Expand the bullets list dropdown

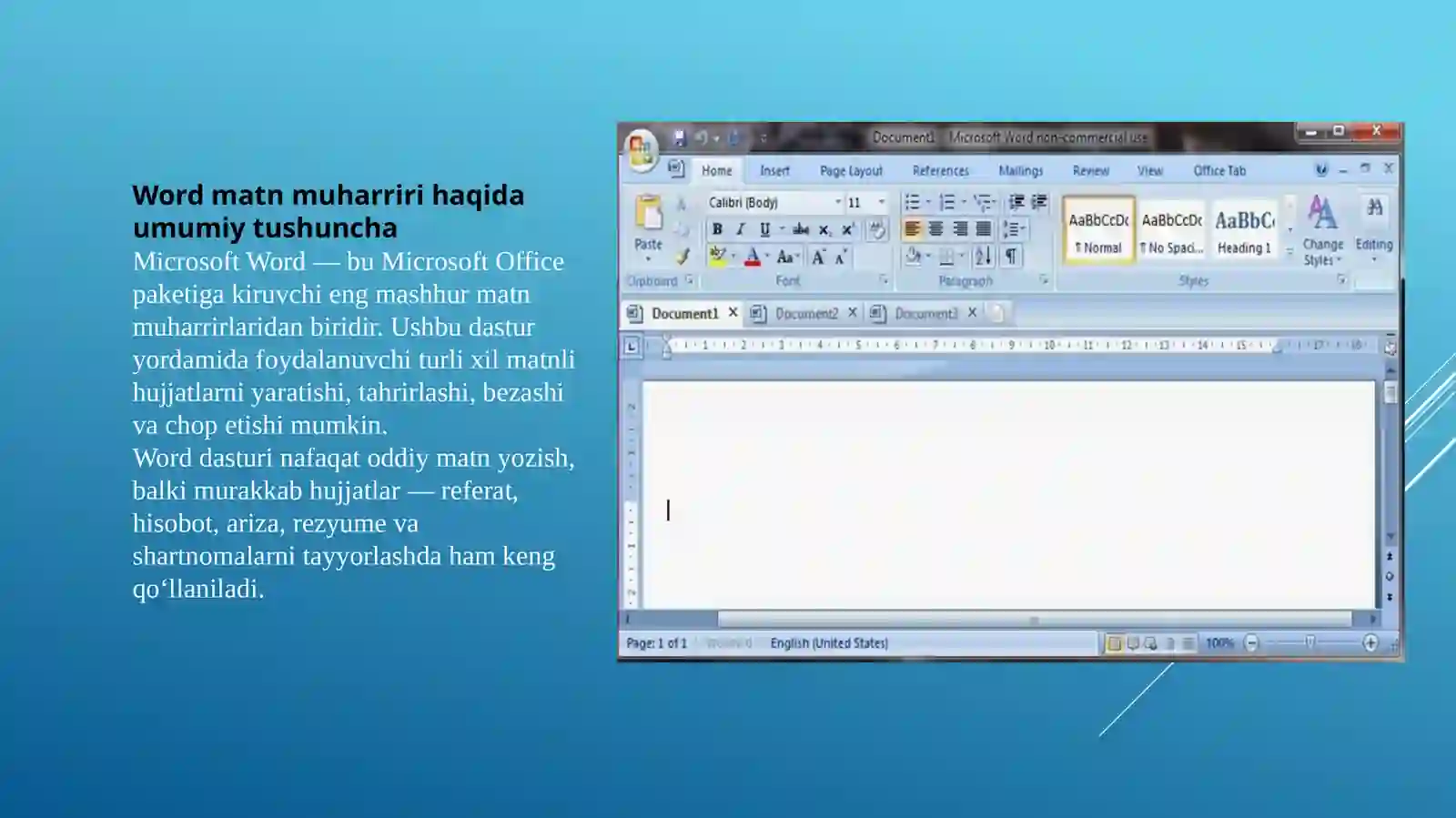pos(928,202)
